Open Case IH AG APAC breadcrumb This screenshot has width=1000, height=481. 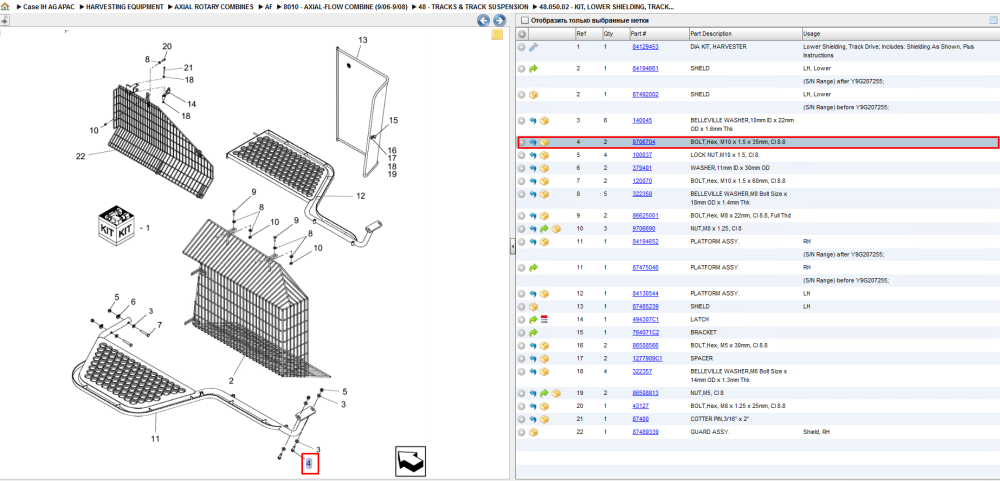click(47, 6)
